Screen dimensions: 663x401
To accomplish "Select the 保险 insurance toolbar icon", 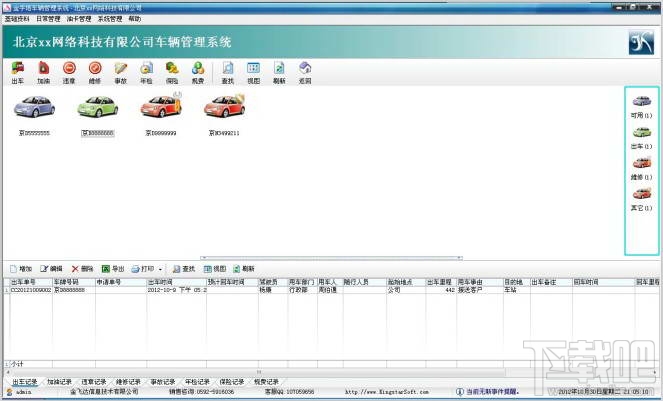I will click(x=172, y=73).
